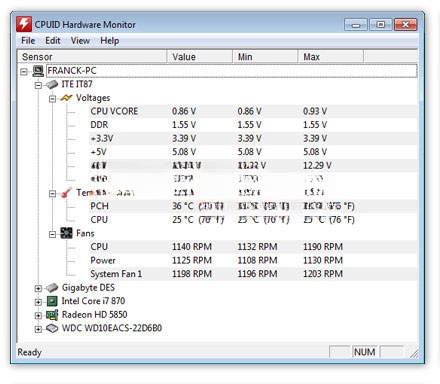Select the Power fan row
The width and height of the screenshot is (440, 384).
coord(253,260)
